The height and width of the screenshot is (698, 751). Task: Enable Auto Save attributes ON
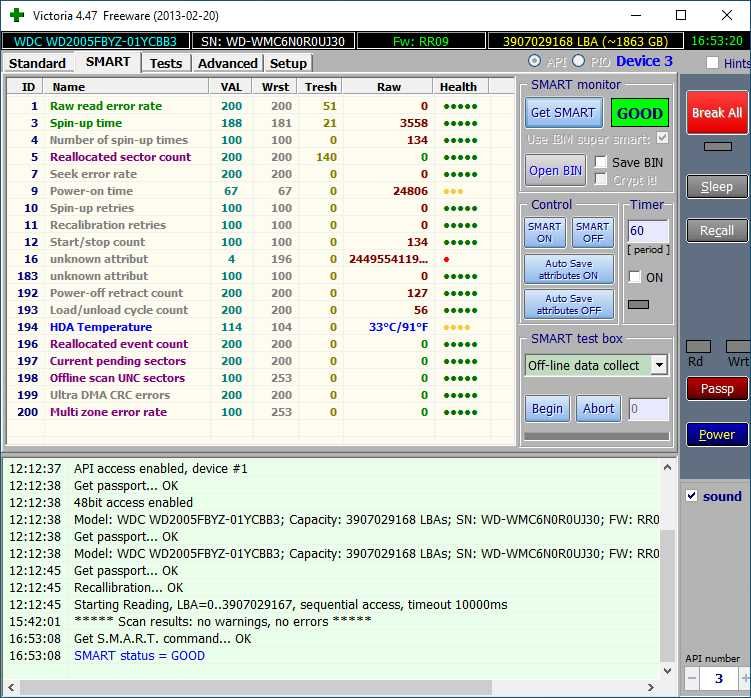[569, 269]
